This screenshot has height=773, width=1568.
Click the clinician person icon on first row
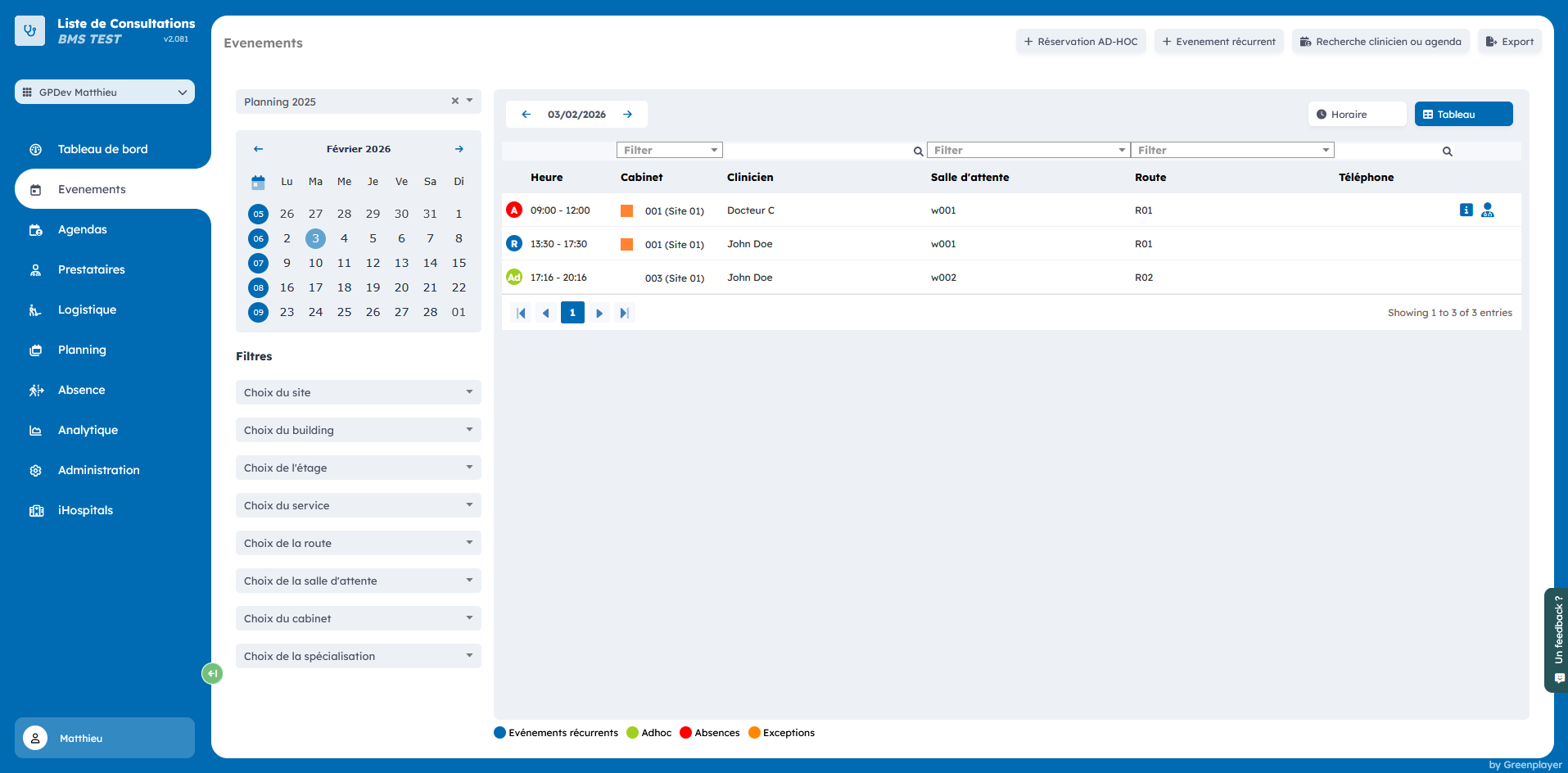pos(1488,210)
